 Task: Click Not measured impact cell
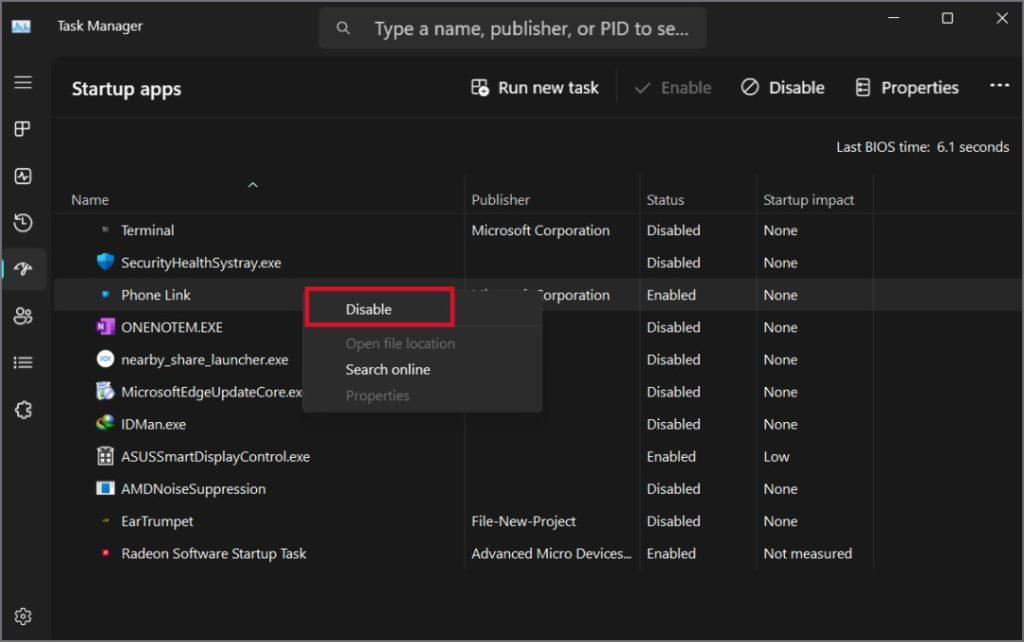[807, 553]
